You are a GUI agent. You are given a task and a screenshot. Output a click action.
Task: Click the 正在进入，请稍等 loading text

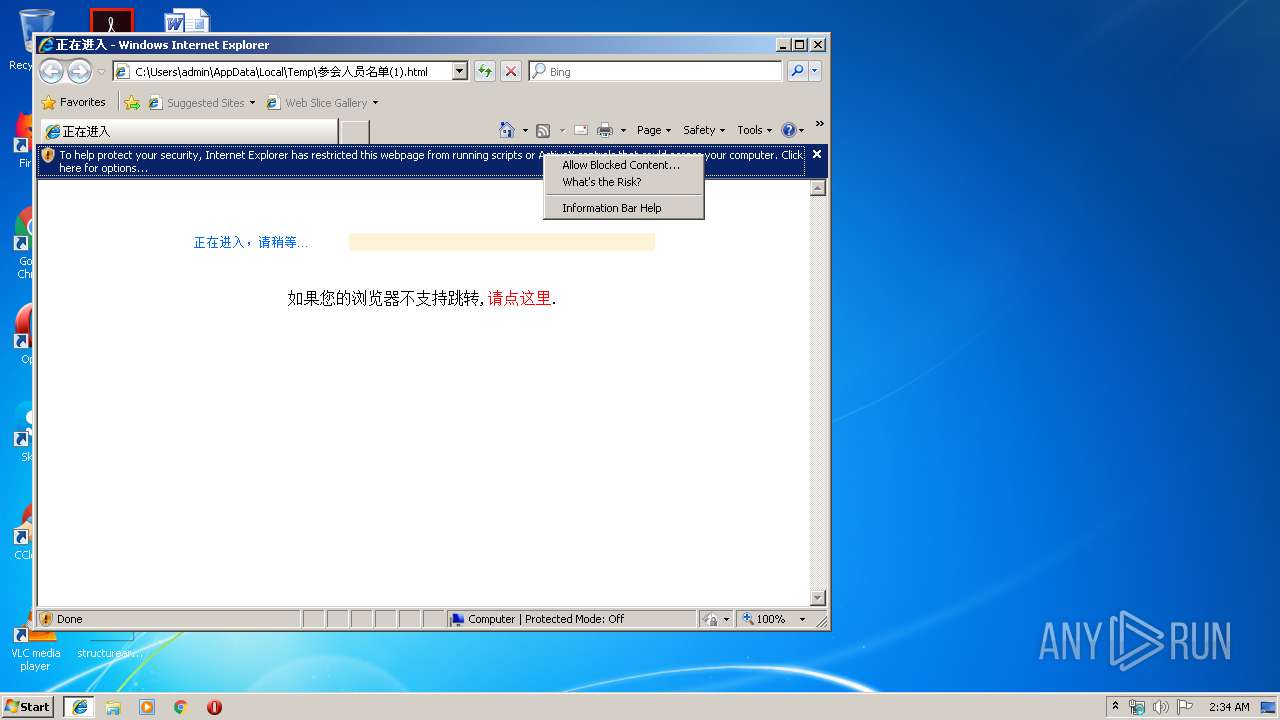click(x=251, y=243)
